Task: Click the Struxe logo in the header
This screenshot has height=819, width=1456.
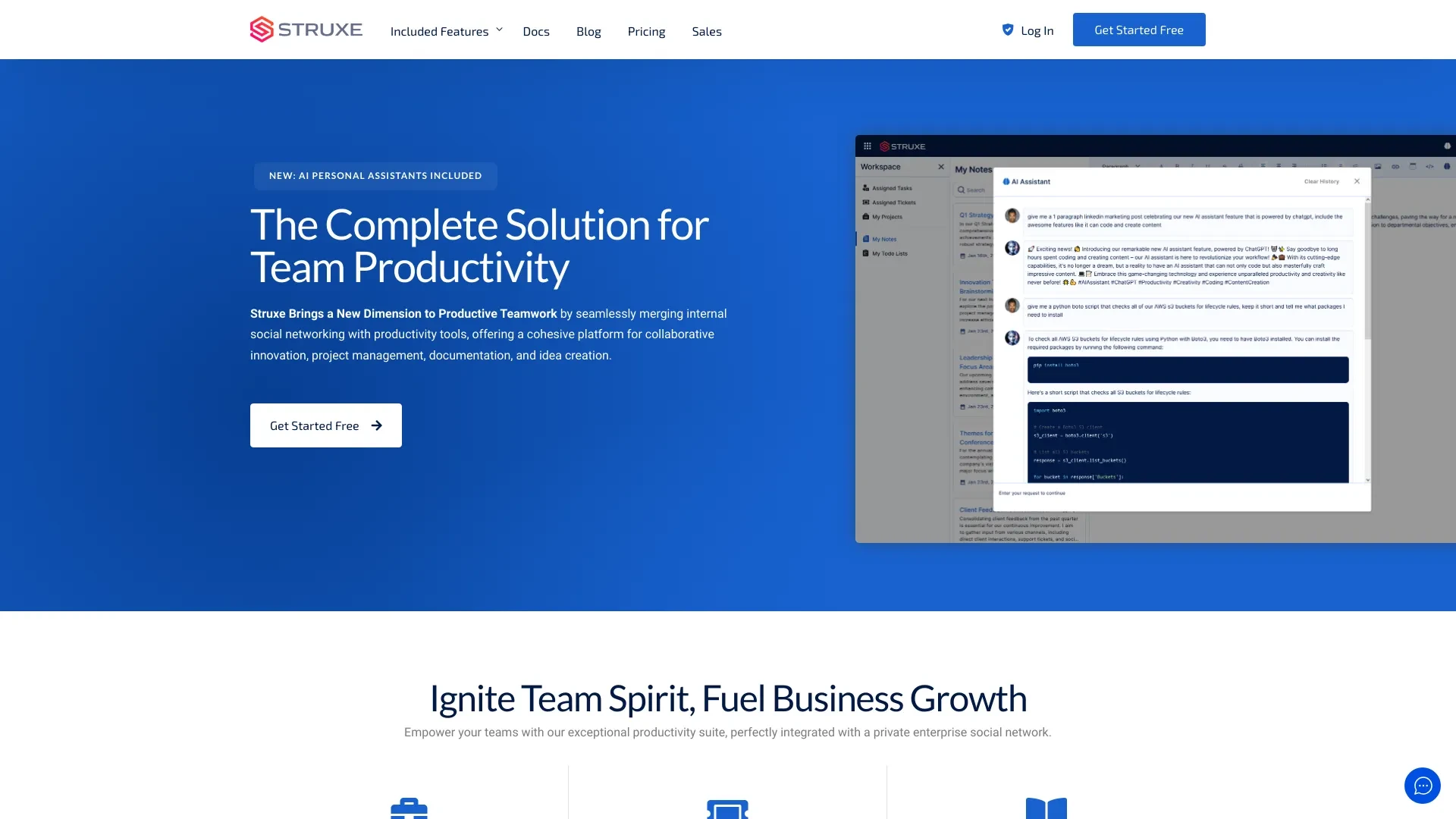Action: click(306, 29)
